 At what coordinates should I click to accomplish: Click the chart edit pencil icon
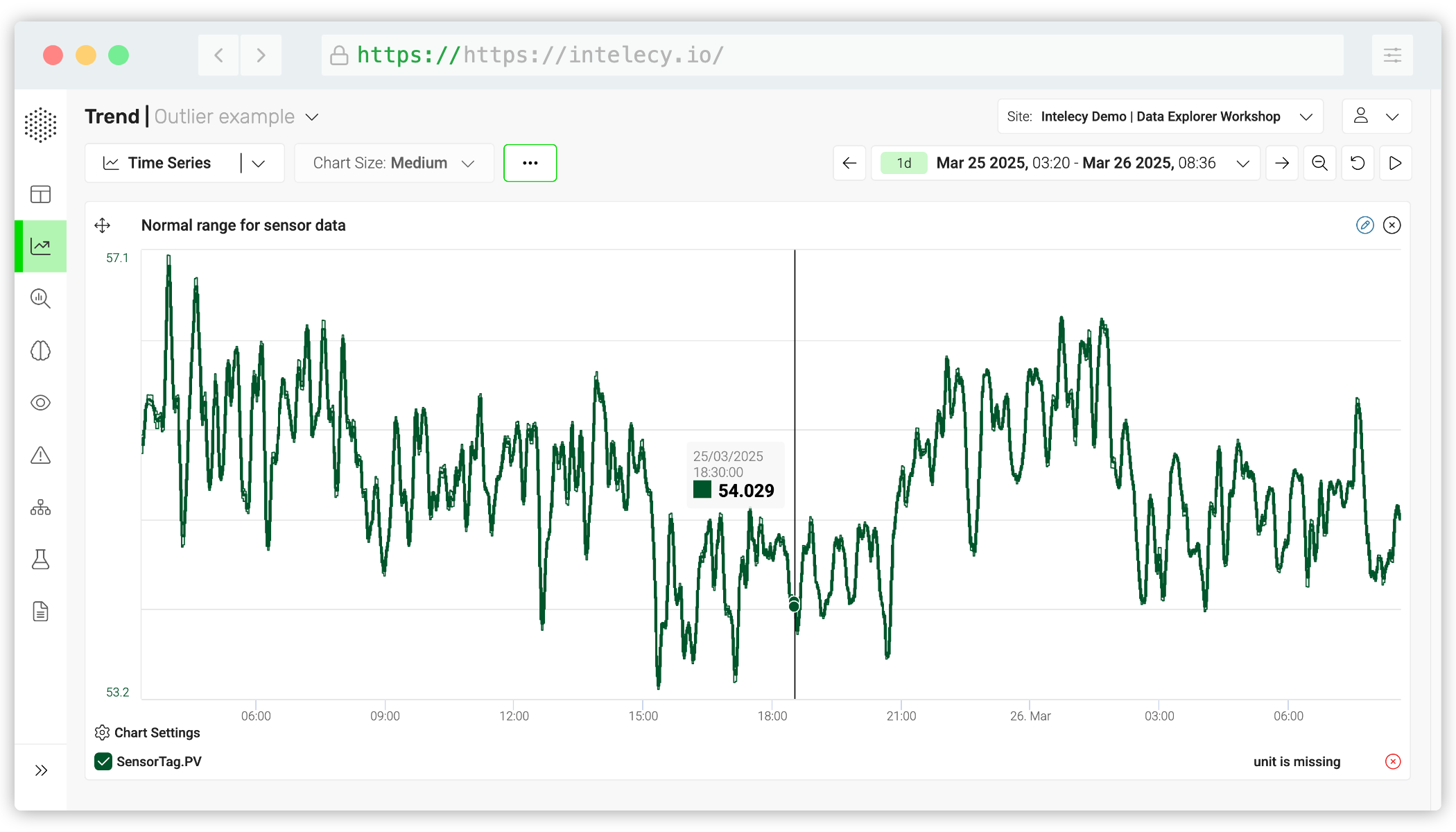click(1364, 225)
